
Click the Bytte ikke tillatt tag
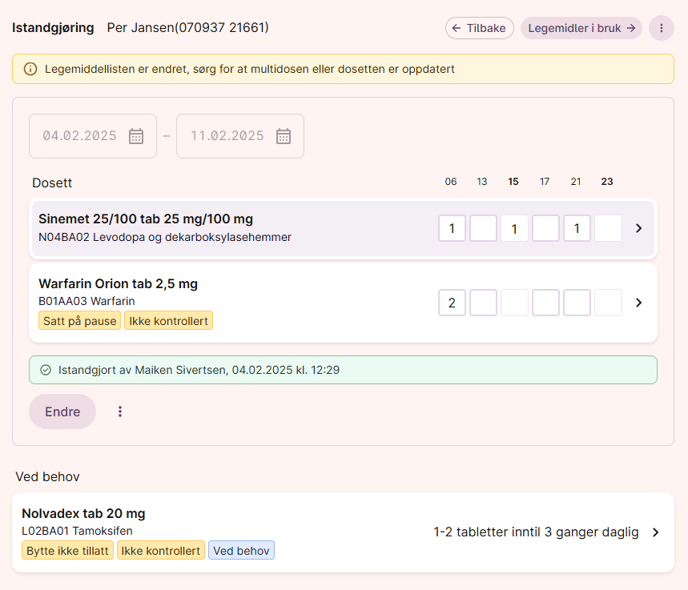point(68,551)
